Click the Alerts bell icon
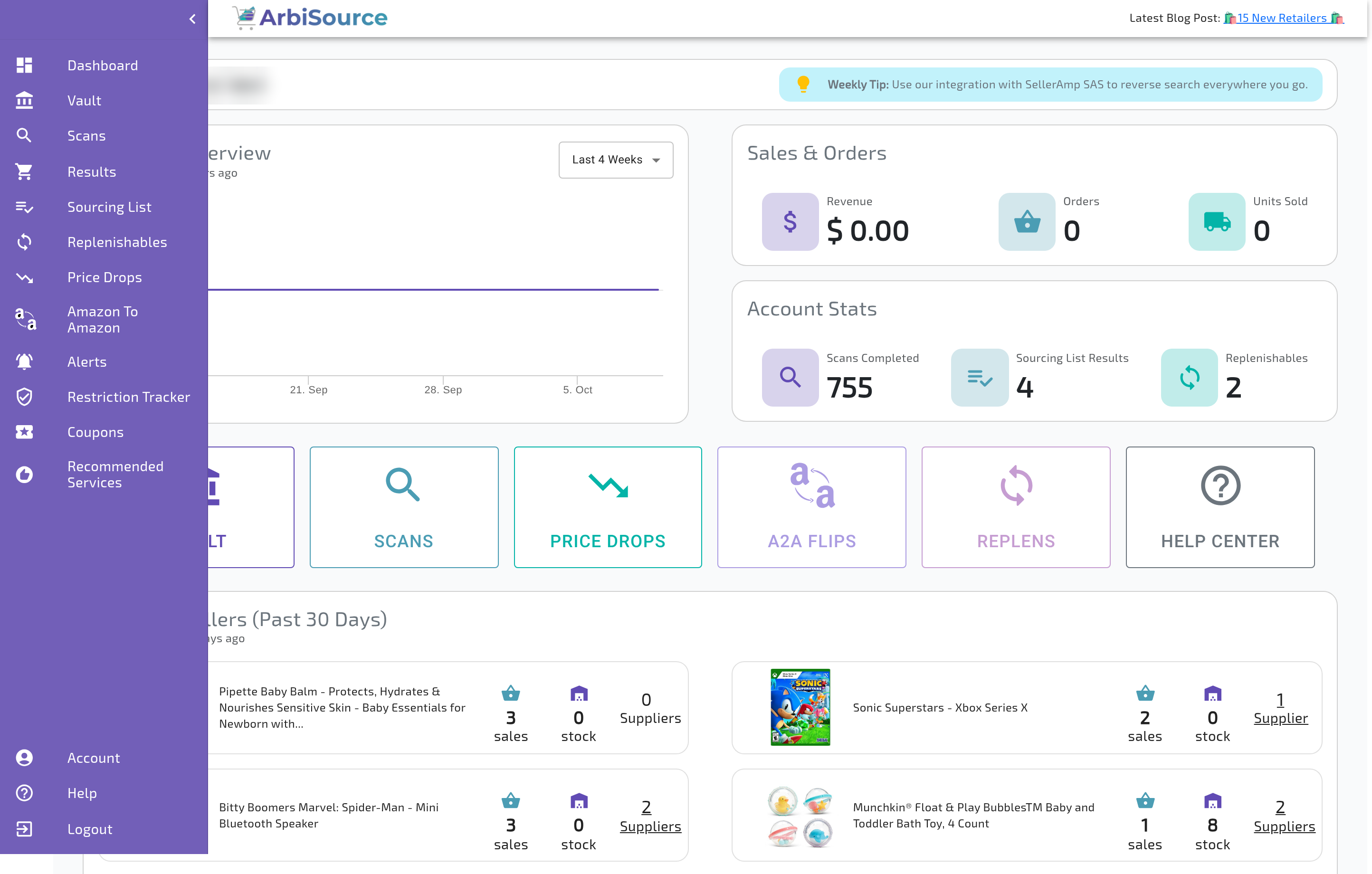1372x874 pixels. pyautogui.click(x=24, y=362)
